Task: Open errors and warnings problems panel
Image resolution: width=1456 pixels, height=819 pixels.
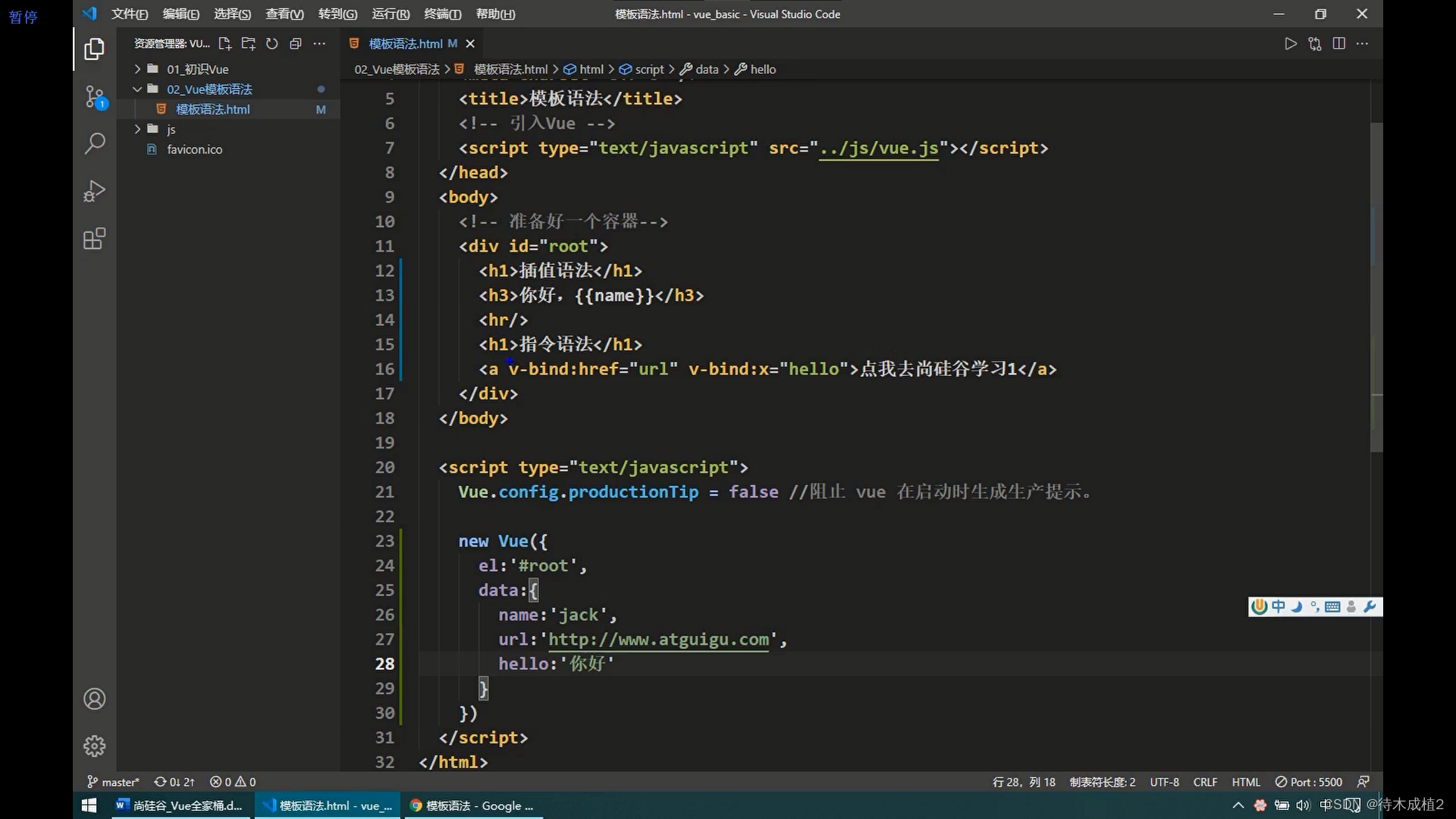Action: [x=233, y=782]
